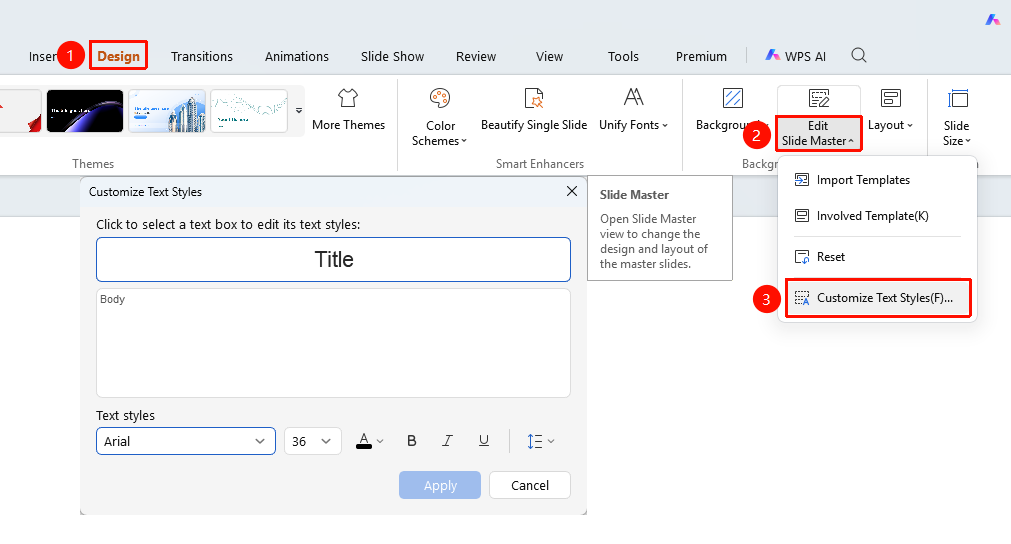Apply the black font color
Viewport: 1011px width, 544px height.
(364, 441)
